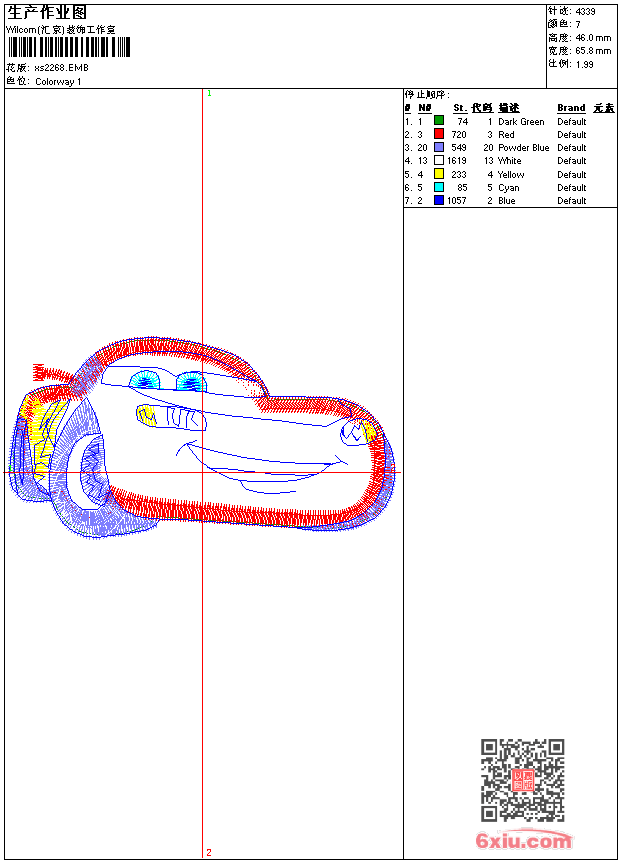Pick the Yellow color swatch

(439, 174)
